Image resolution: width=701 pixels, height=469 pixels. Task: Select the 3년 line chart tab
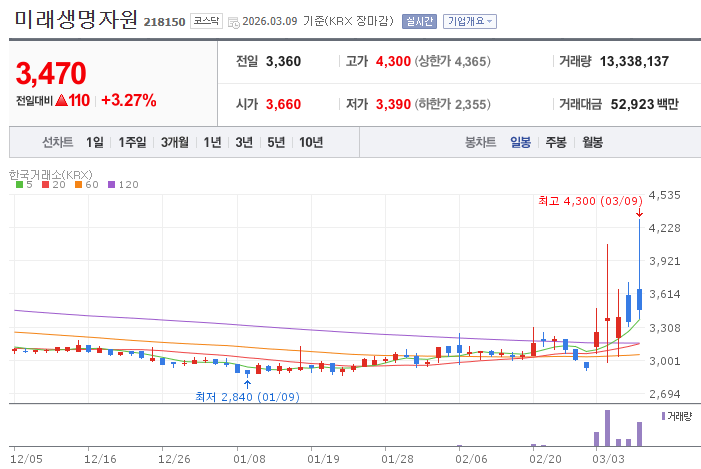pos(244,142)
